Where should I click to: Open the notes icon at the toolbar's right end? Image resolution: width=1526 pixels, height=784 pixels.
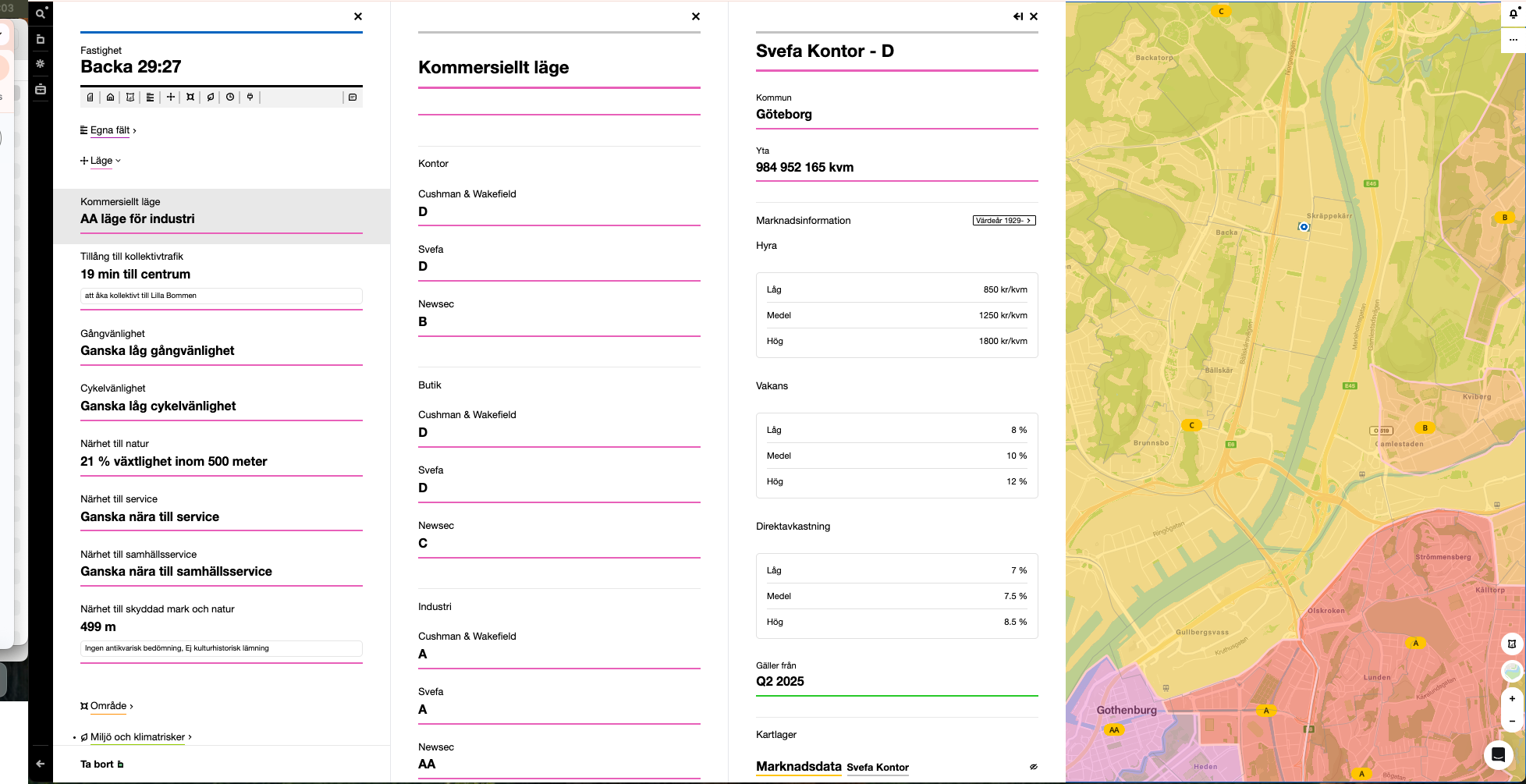[x=353, y=98]
